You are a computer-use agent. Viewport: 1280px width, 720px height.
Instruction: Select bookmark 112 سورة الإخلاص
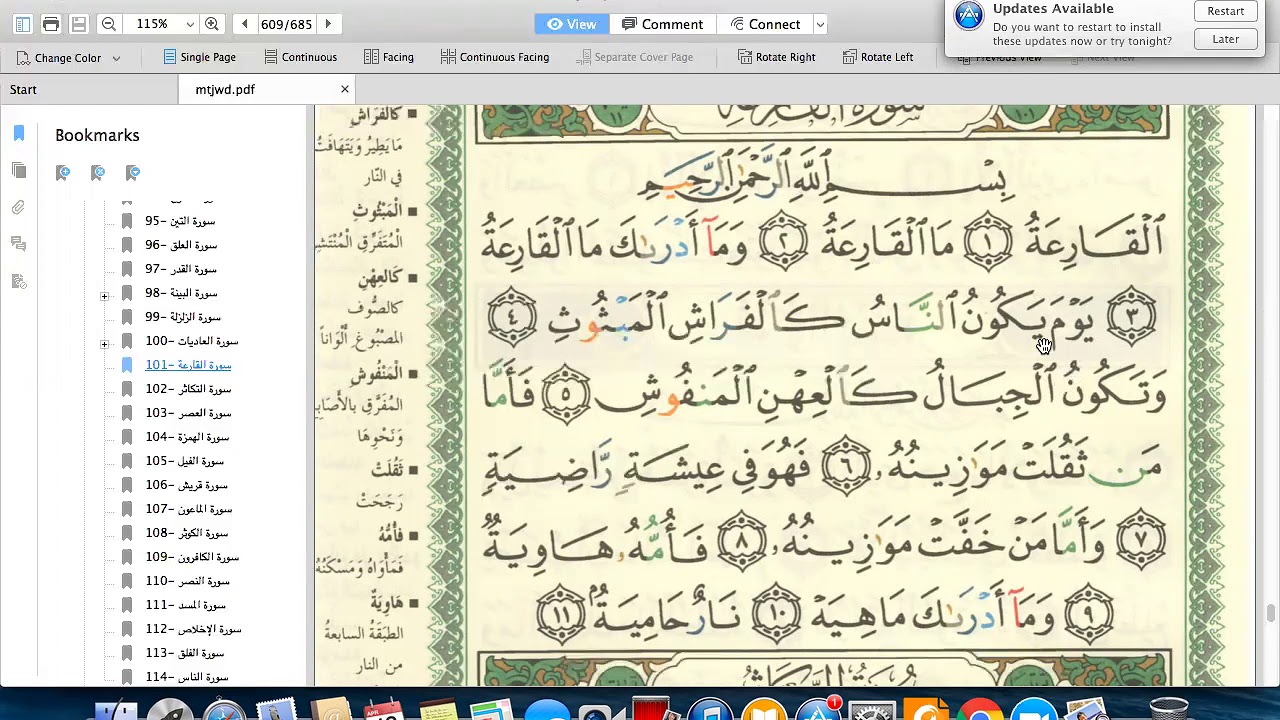194,629
